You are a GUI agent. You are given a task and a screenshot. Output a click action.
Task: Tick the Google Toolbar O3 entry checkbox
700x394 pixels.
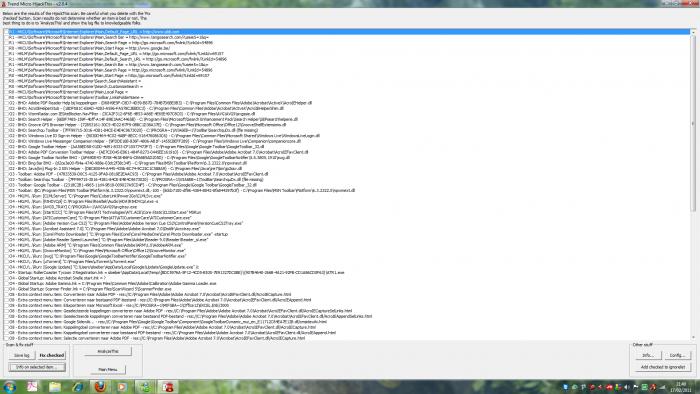tap(6, 185)
